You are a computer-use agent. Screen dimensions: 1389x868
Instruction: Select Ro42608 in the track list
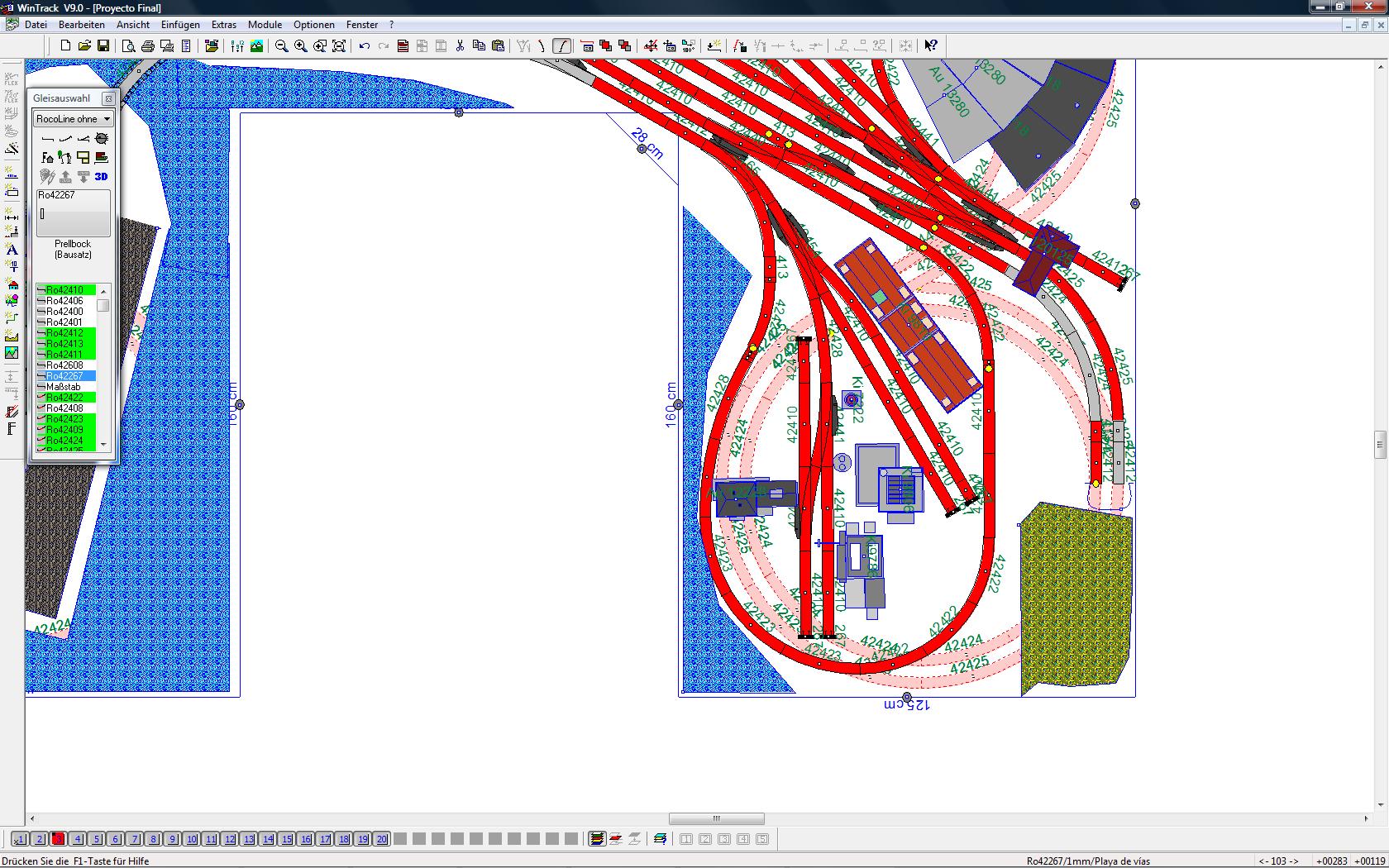tap(65, 365)
